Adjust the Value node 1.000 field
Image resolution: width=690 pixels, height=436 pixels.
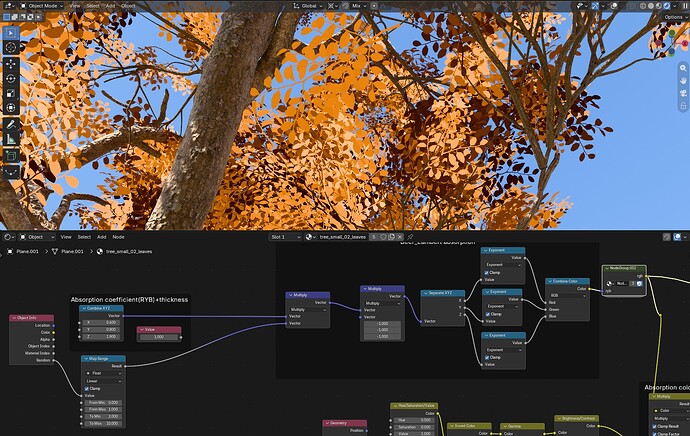[x=159, y=337]
